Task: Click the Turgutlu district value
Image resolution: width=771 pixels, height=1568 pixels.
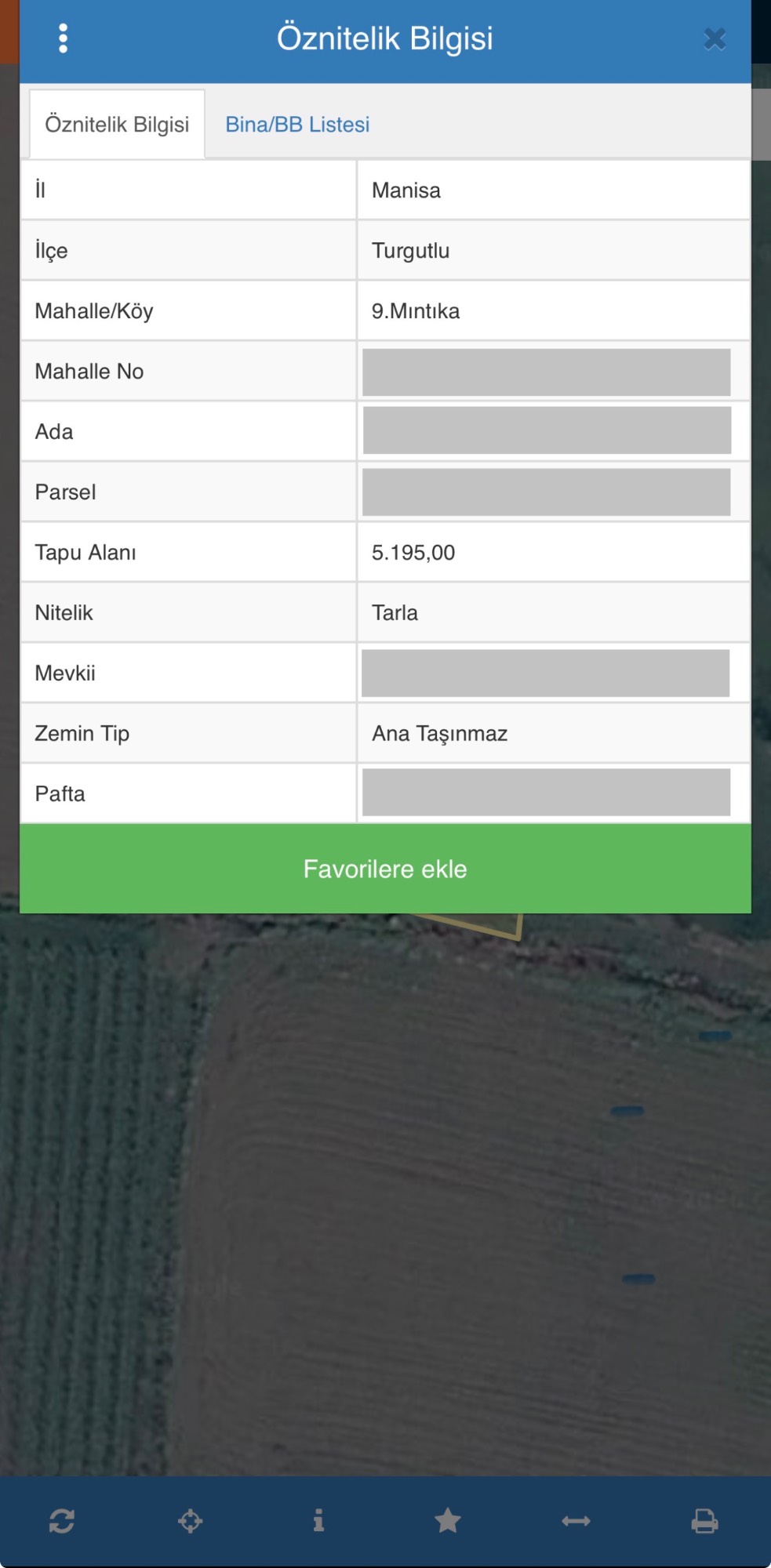Action: pos(410,251)
